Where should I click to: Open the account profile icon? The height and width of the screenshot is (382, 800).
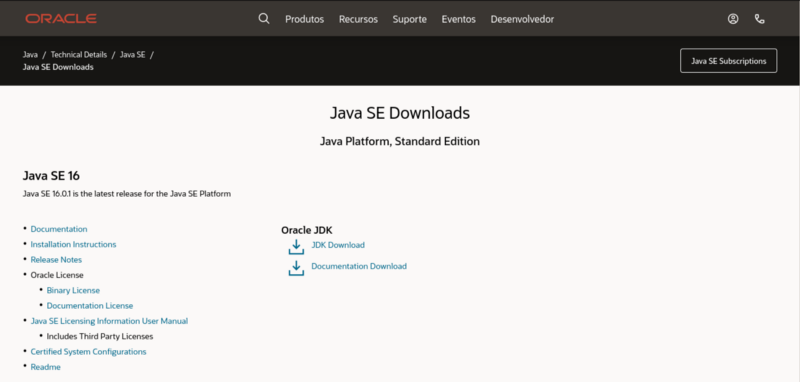[733, 19]
